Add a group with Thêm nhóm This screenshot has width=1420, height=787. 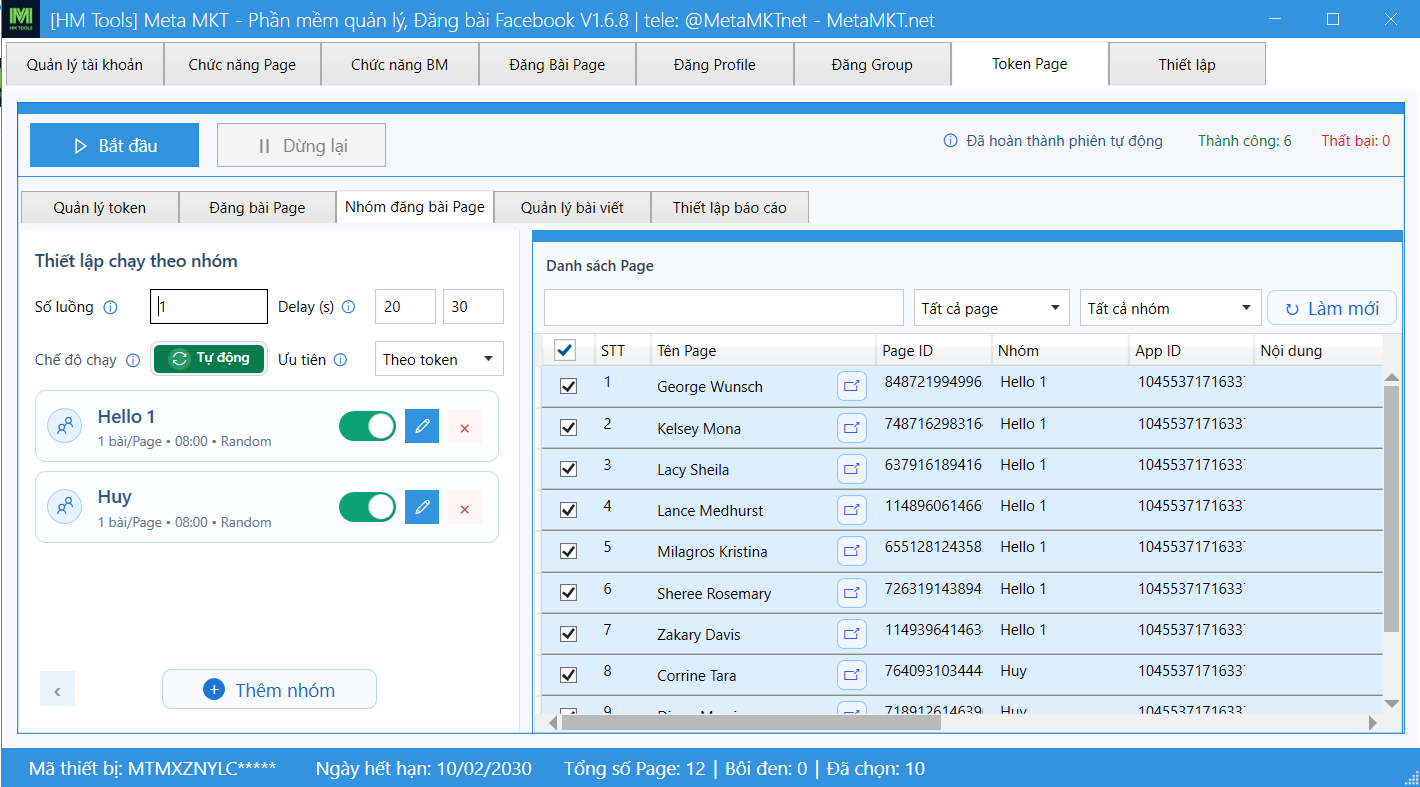269,690
